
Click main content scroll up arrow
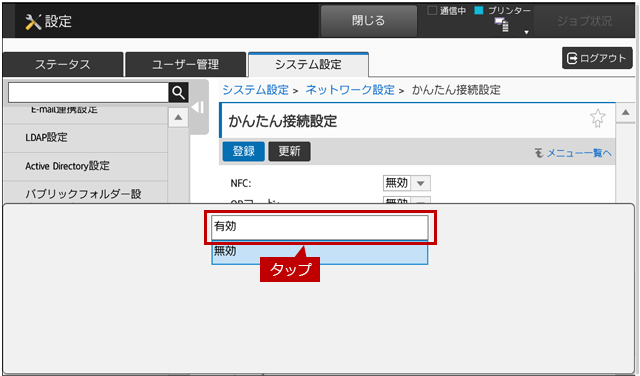(625, 113)
